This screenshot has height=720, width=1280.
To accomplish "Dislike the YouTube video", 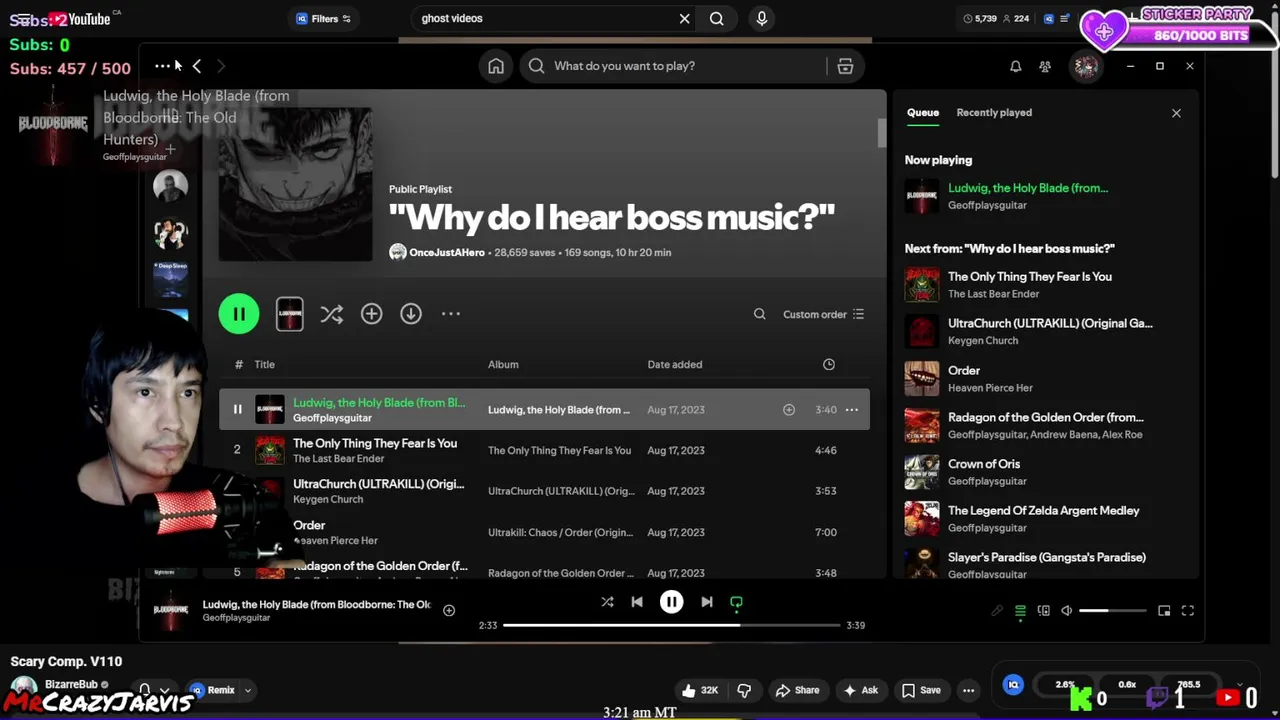I will 744,690.
